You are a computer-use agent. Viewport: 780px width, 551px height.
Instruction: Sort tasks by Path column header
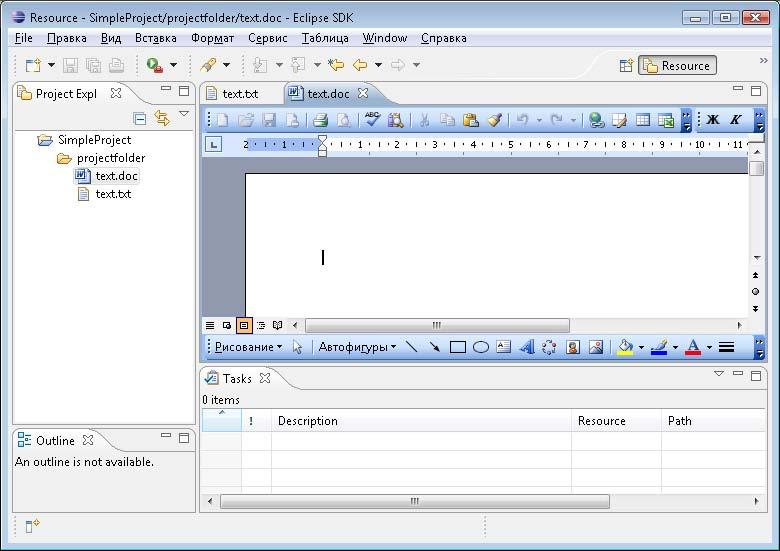[713, 421]
